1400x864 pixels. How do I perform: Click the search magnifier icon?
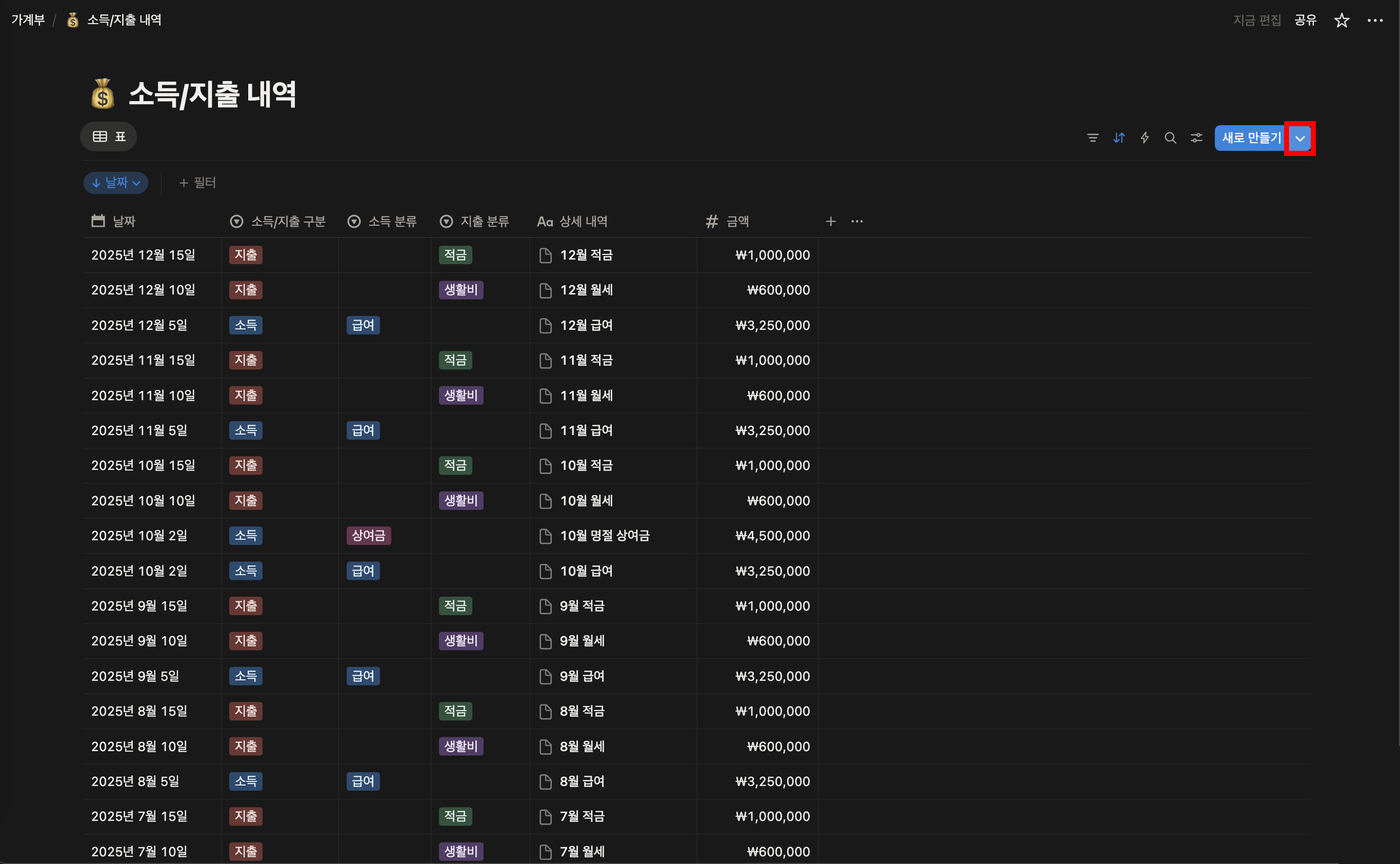(x=1170, y=138)
